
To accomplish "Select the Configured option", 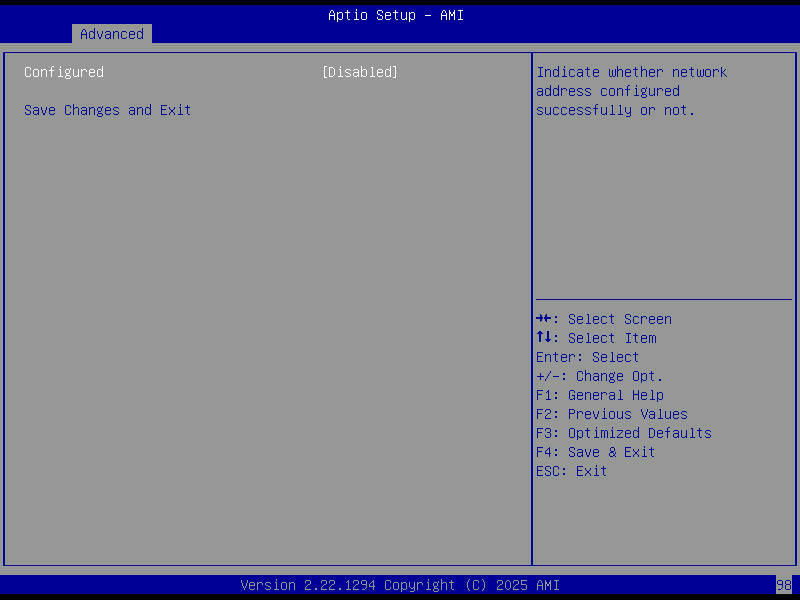I will [63, 71].
